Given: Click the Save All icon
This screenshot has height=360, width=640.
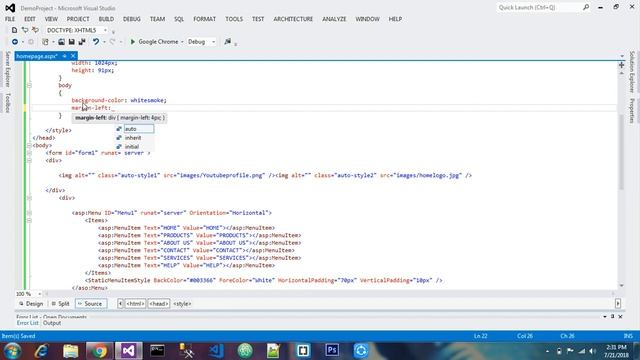Looking at the screenshot, I should click(82, 42).
